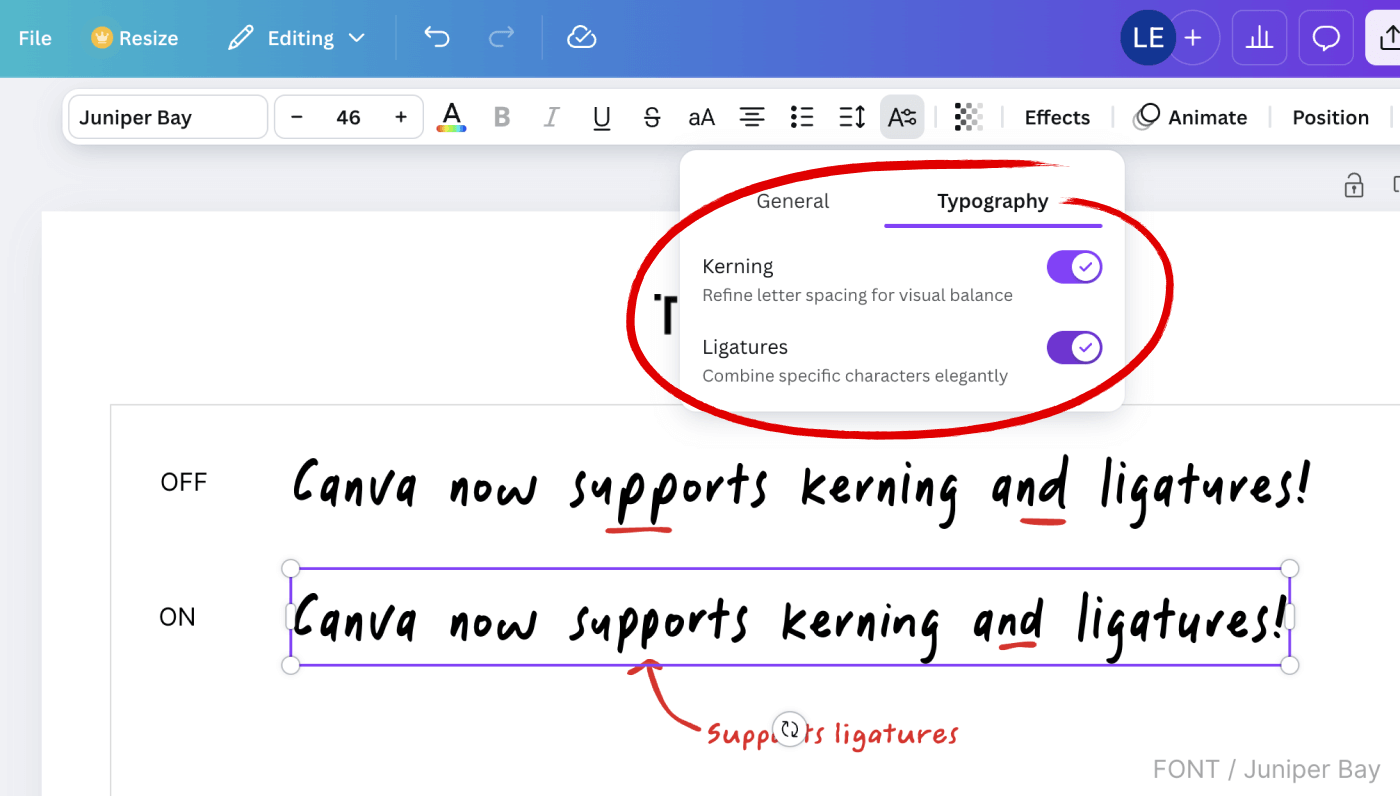Decrease font size with minus button

296,117
